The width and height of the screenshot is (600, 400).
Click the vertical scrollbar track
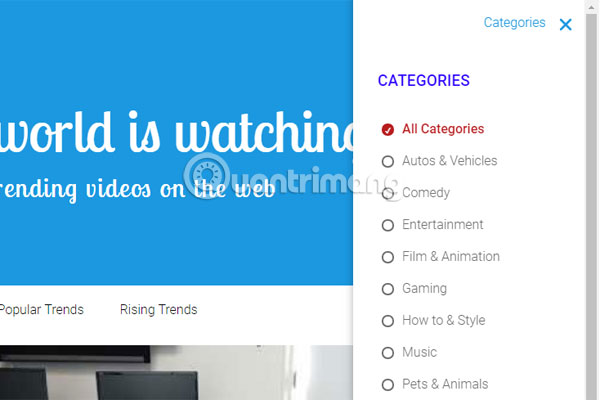coord(592,207)
